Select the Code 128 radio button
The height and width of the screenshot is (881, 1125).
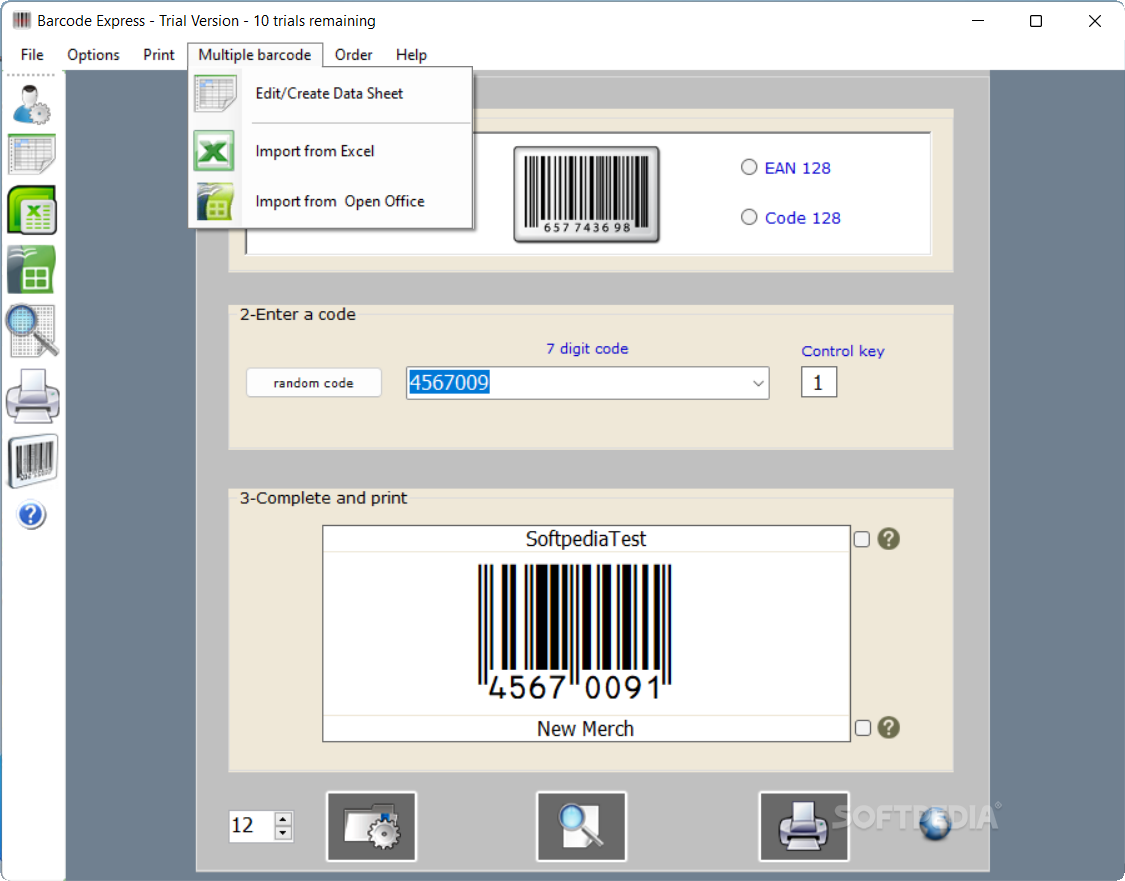pos(749,217)
